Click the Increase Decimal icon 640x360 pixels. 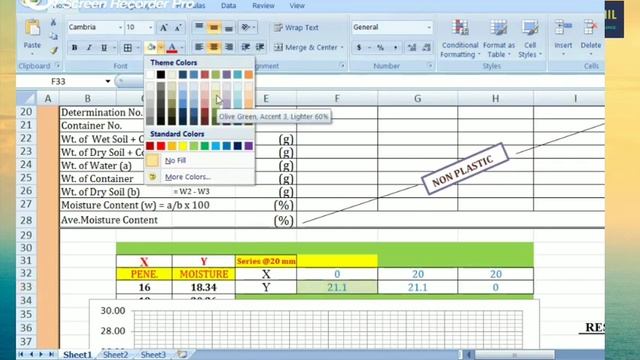tap(412, 48)
